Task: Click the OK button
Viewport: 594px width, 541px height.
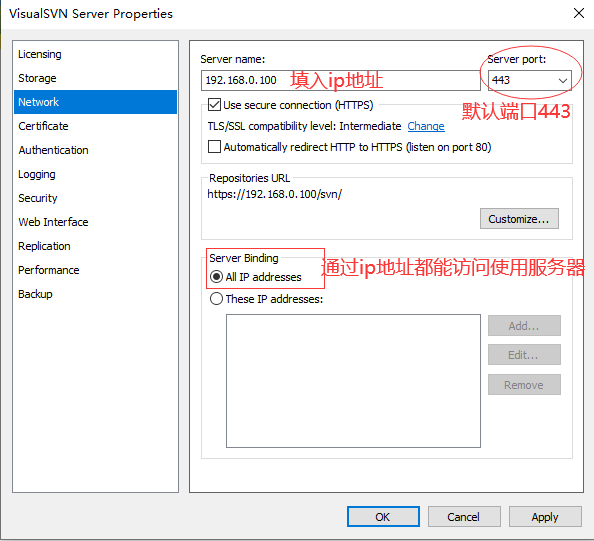Action: [383, 517]
